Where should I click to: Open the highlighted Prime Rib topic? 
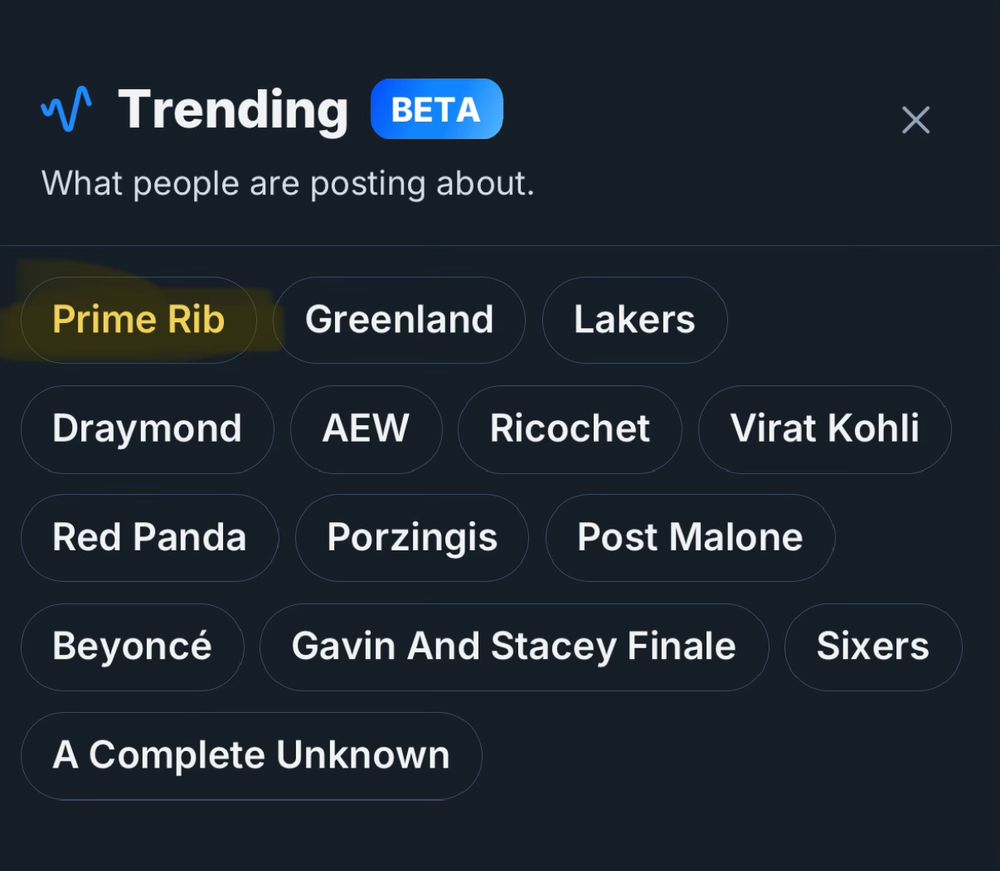(x=138, y=320)
